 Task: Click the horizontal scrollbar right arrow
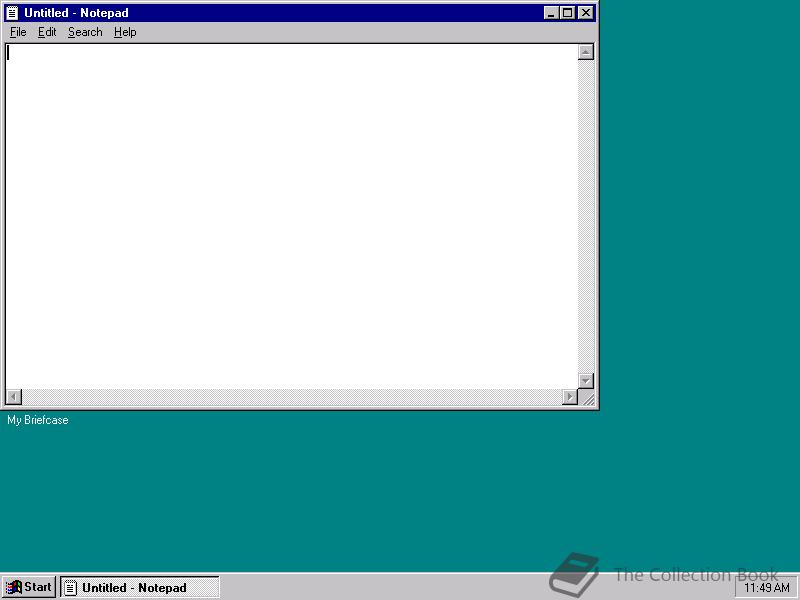click(570, 396)
